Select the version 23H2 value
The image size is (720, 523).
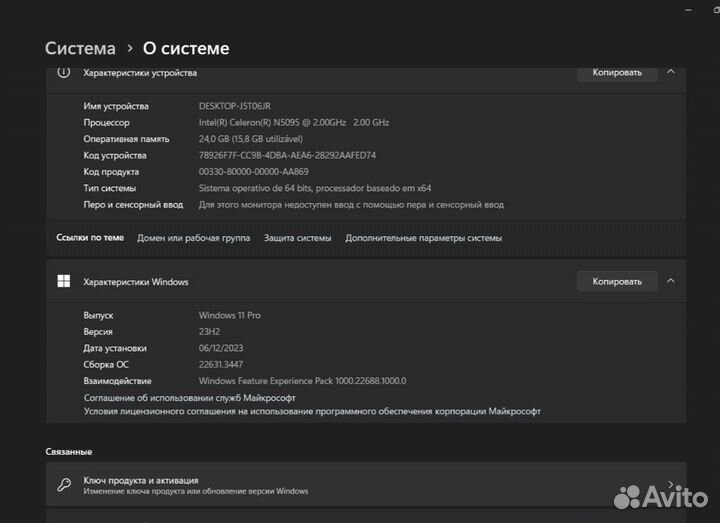point(209,332)
